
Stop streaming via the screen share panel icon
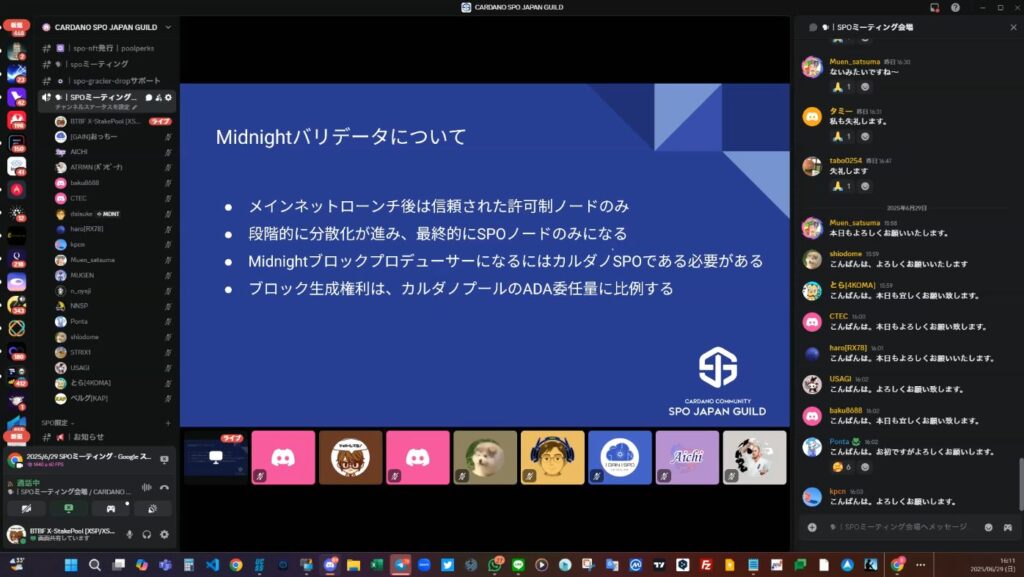pyautogui.click(x=164, y=460)
